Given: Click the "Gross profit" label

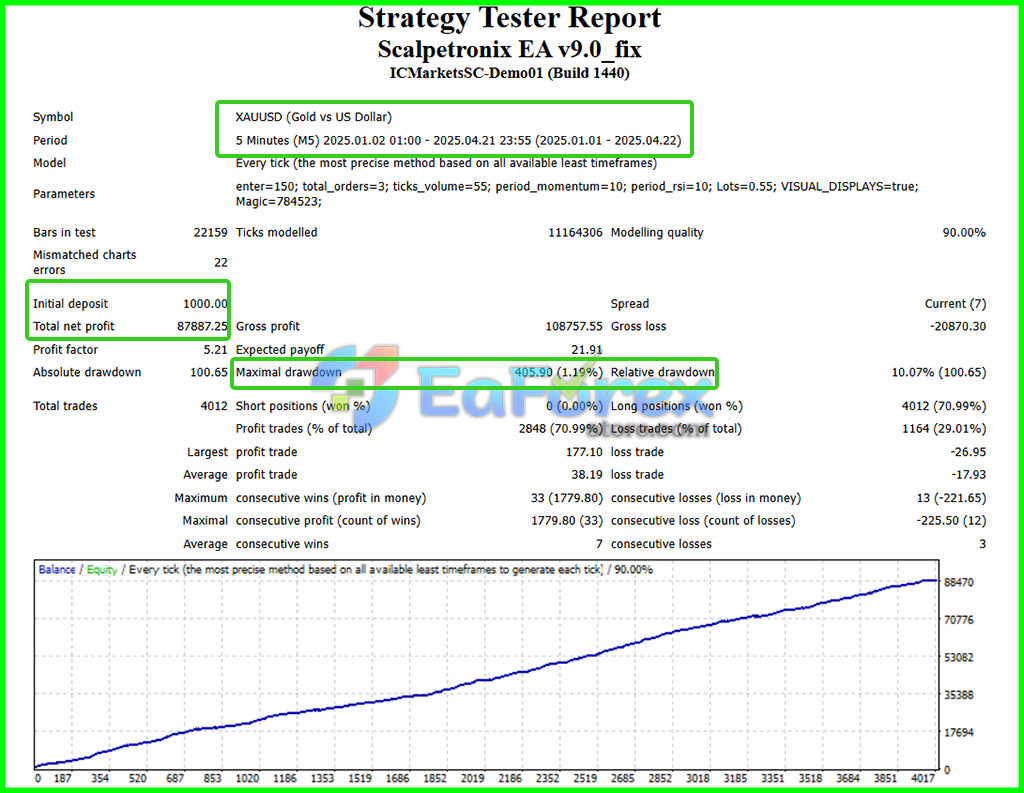Looking at the screenshot, I should pyautogui.click(x=268, y=327).
